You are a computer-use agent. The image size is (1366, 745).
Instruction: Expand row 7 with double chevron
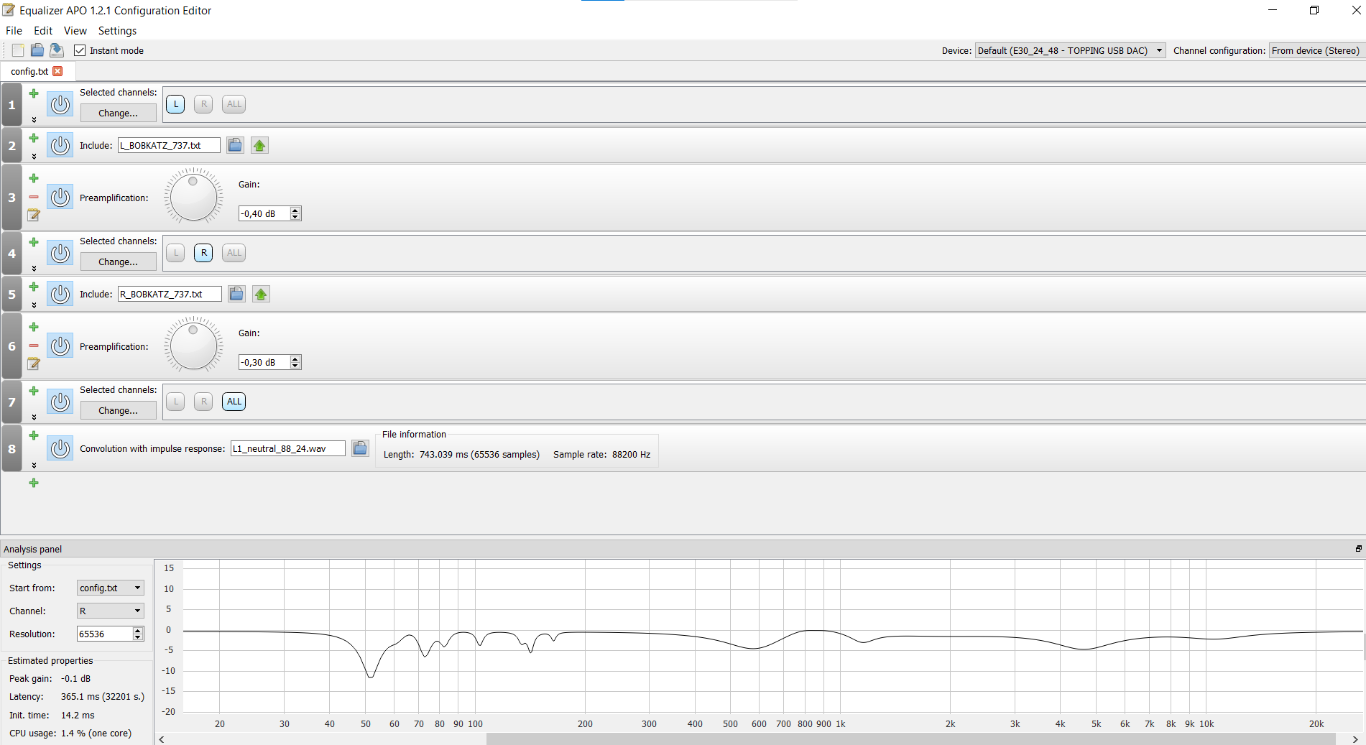point(33,417)
